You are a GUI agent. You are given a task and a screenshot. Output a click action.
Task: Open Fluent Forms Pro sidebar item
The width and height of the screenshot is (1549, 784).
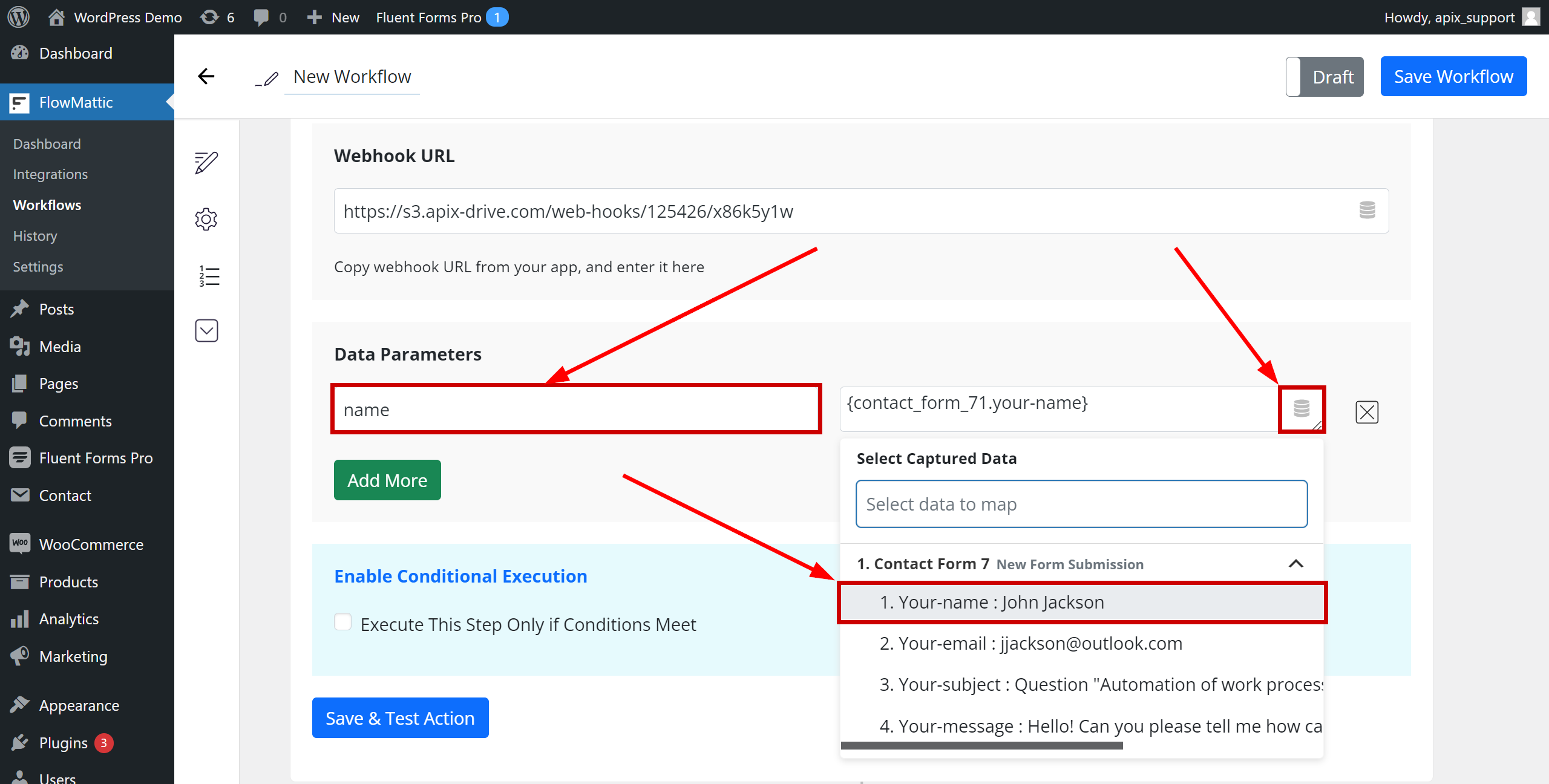[x=87, y=458]
